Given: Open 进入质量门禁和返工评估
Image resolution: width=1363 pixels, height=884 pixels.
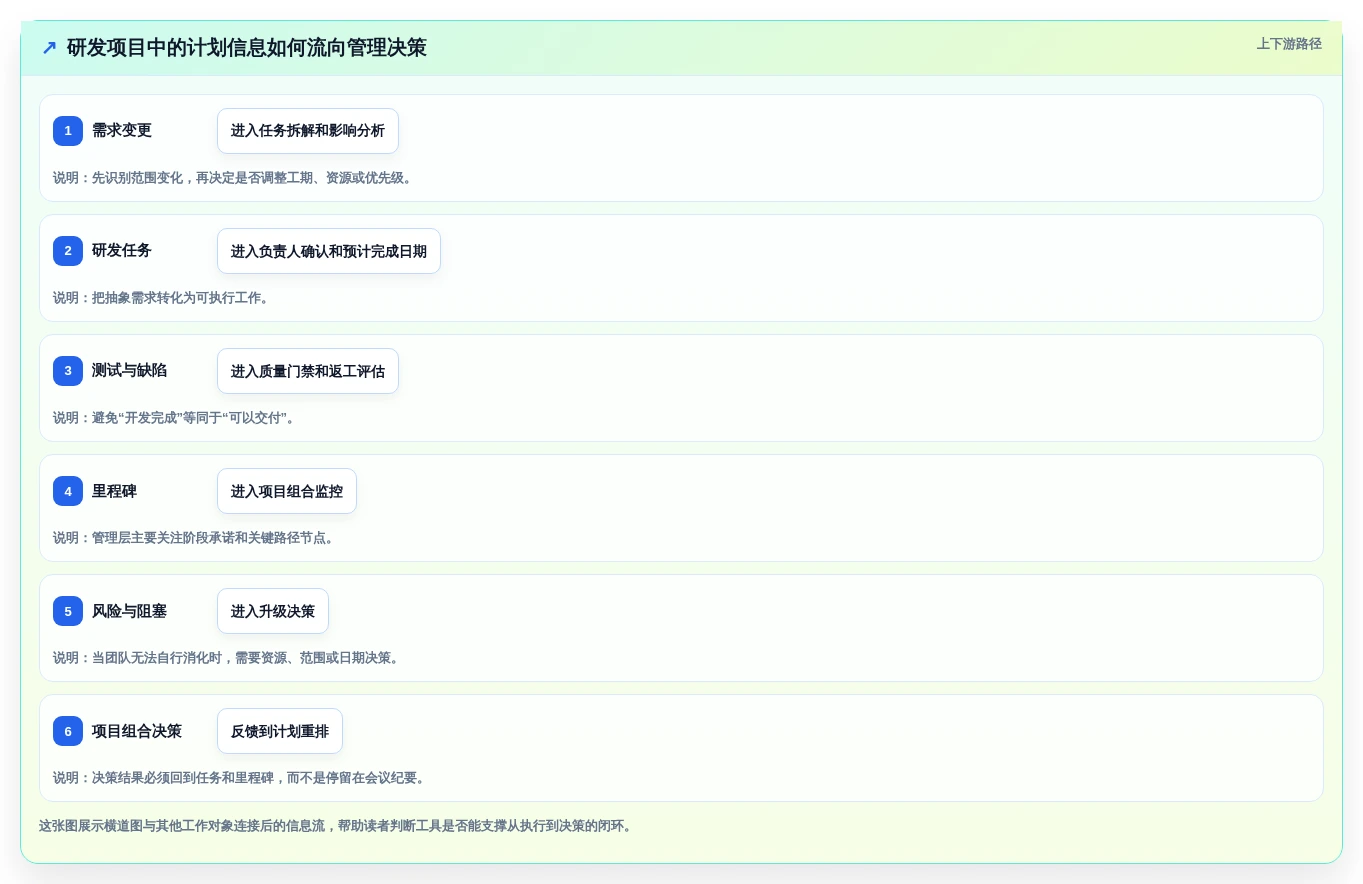Looking at the screenshot, I should pos(308,371).
